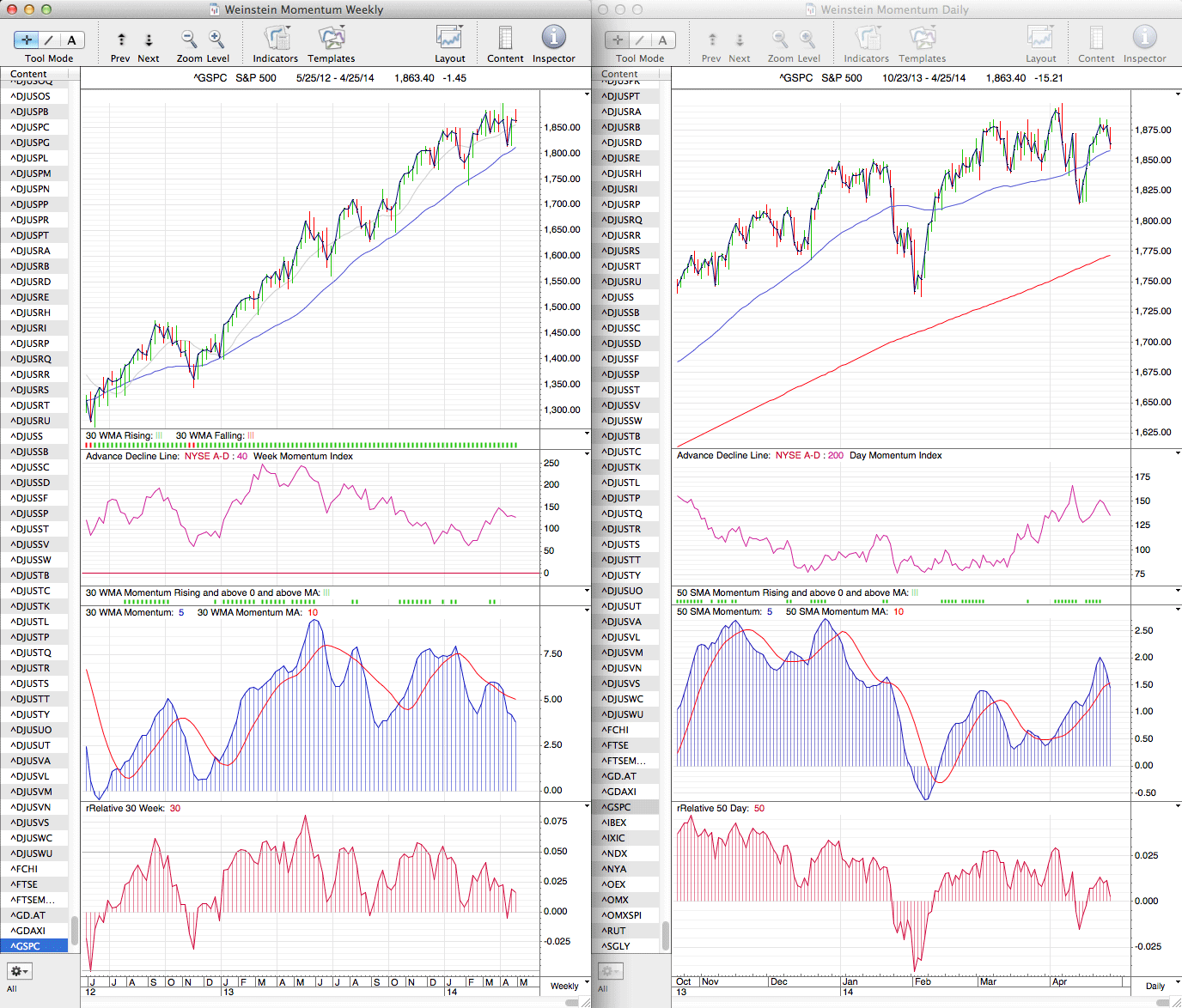Select crosshair tool in Daily window
Viewport: 1182px width, 1008px height.
pyautogui.click(x=618, y=39)
